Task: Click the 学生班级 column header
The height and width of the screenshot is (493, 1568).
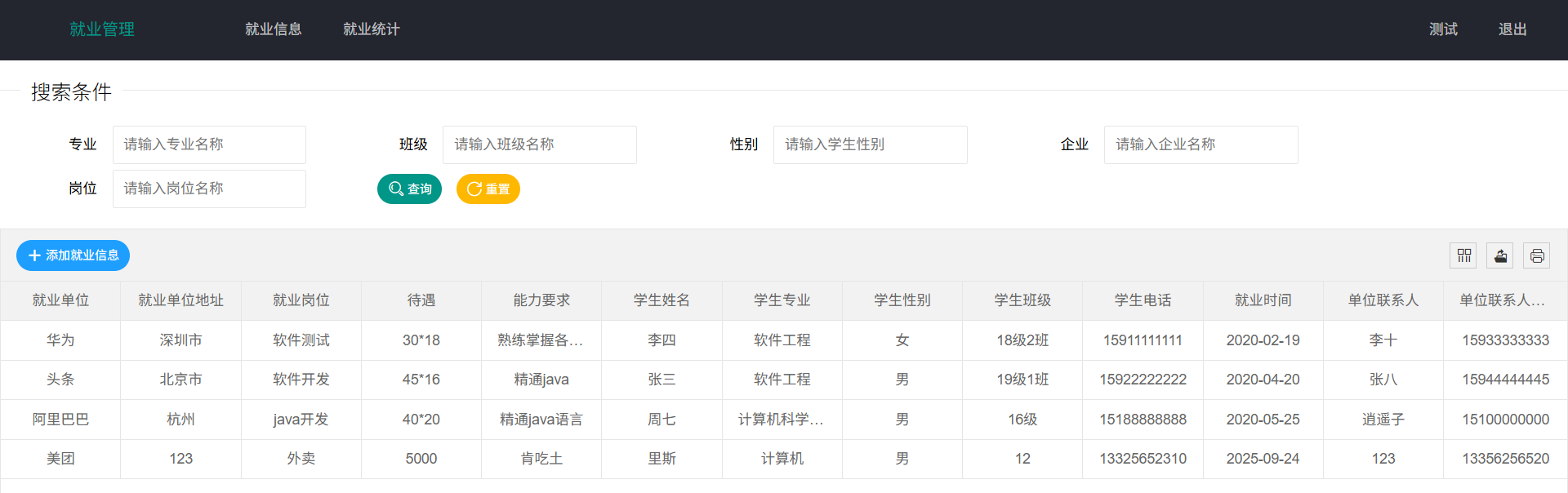Action: click(1022, 300)
